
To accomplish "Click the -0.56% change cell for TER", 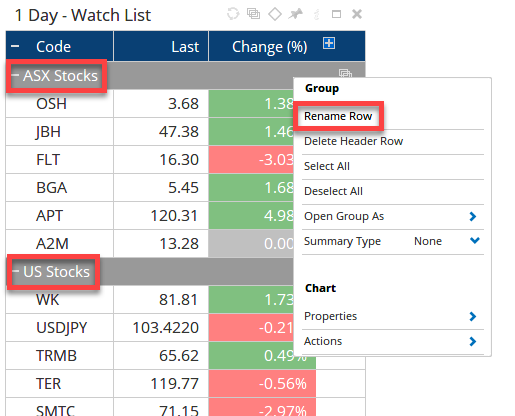I will pos(262,383).
